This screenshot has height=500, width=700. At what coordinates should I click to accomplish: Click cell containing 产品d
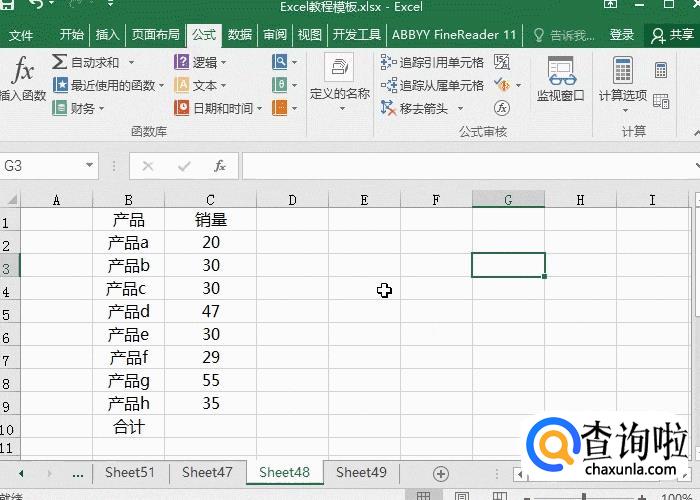[129, 311]
